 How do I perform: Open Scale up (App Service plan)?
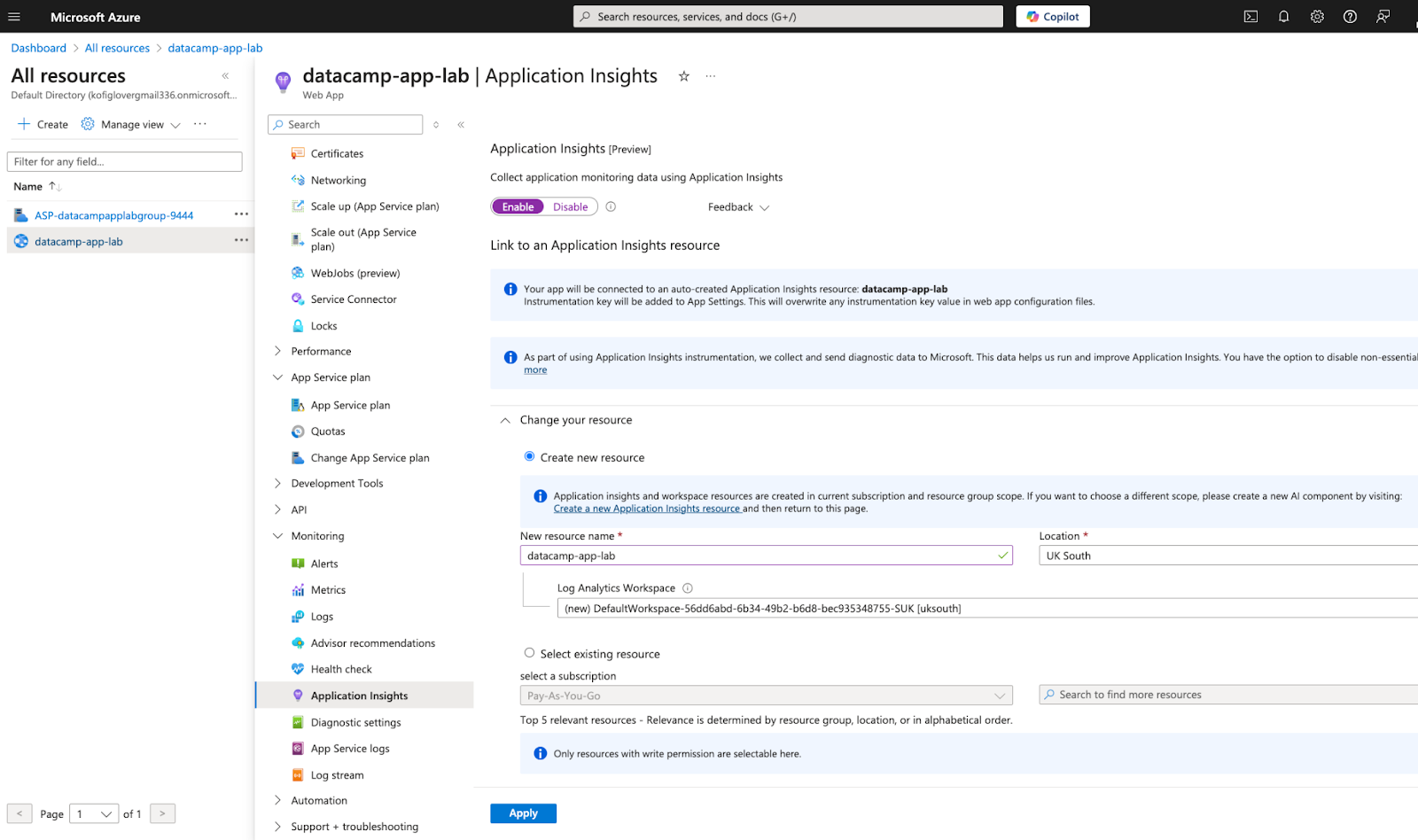pos(375,206)
